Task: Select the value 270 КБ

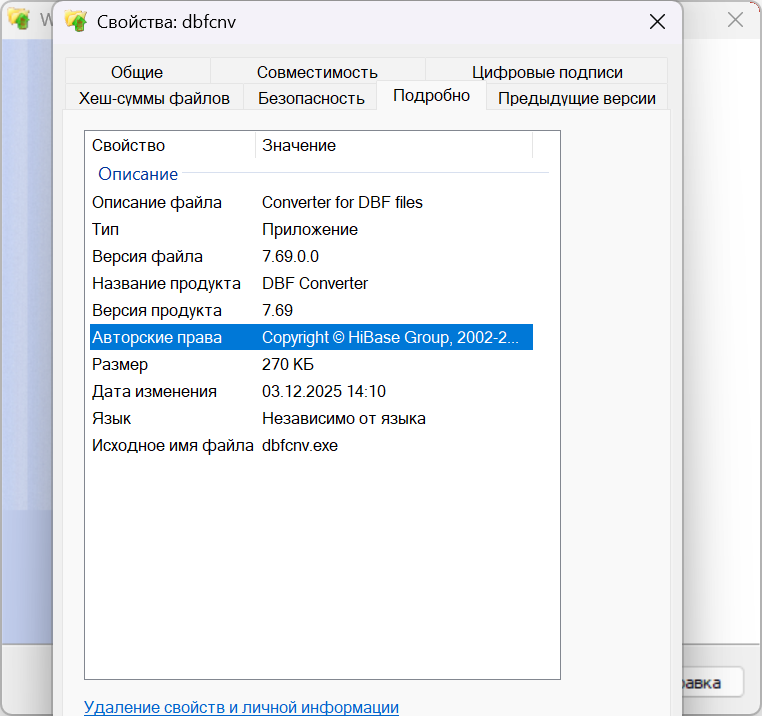Action: (x=288, y=364)
